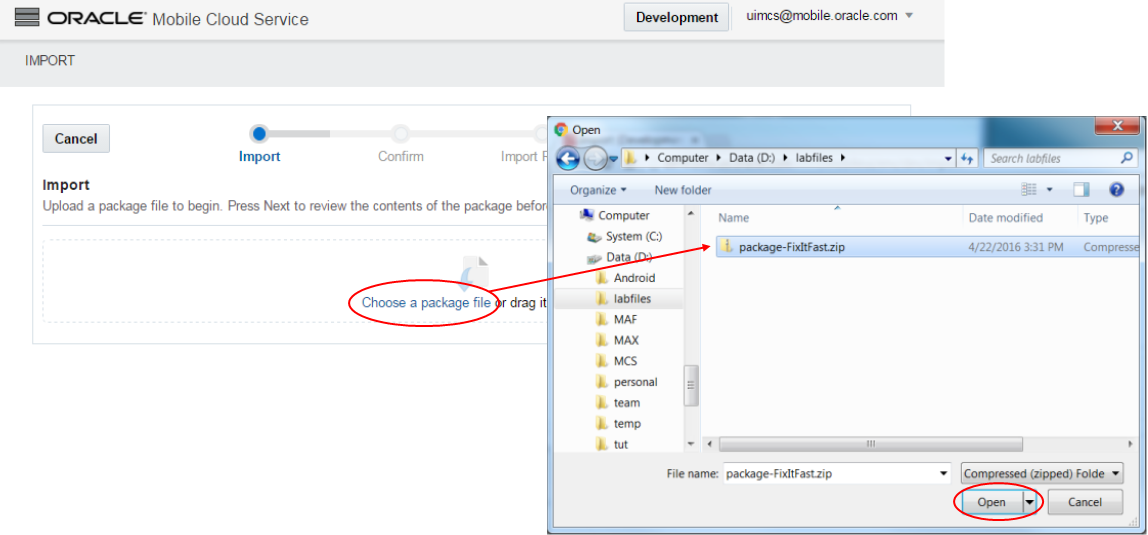Click the labfiles breadcrumb
The height and width of the screenshot is (535, 1148).
pyautogui.click(x=814, y=157)
